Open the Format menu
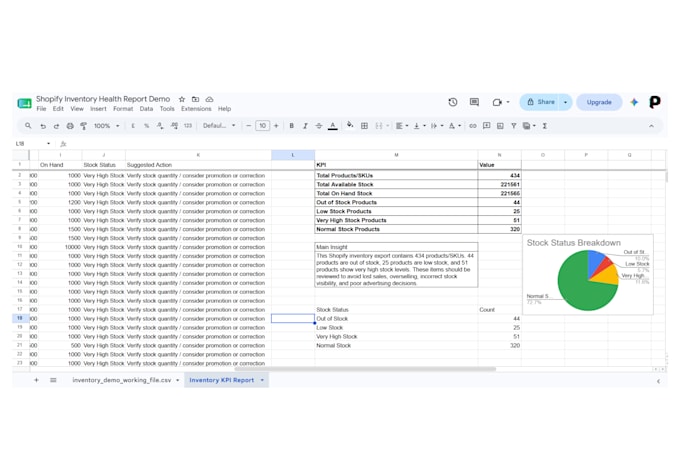This screenshot has width=680, height=459. tap(123, 109)
